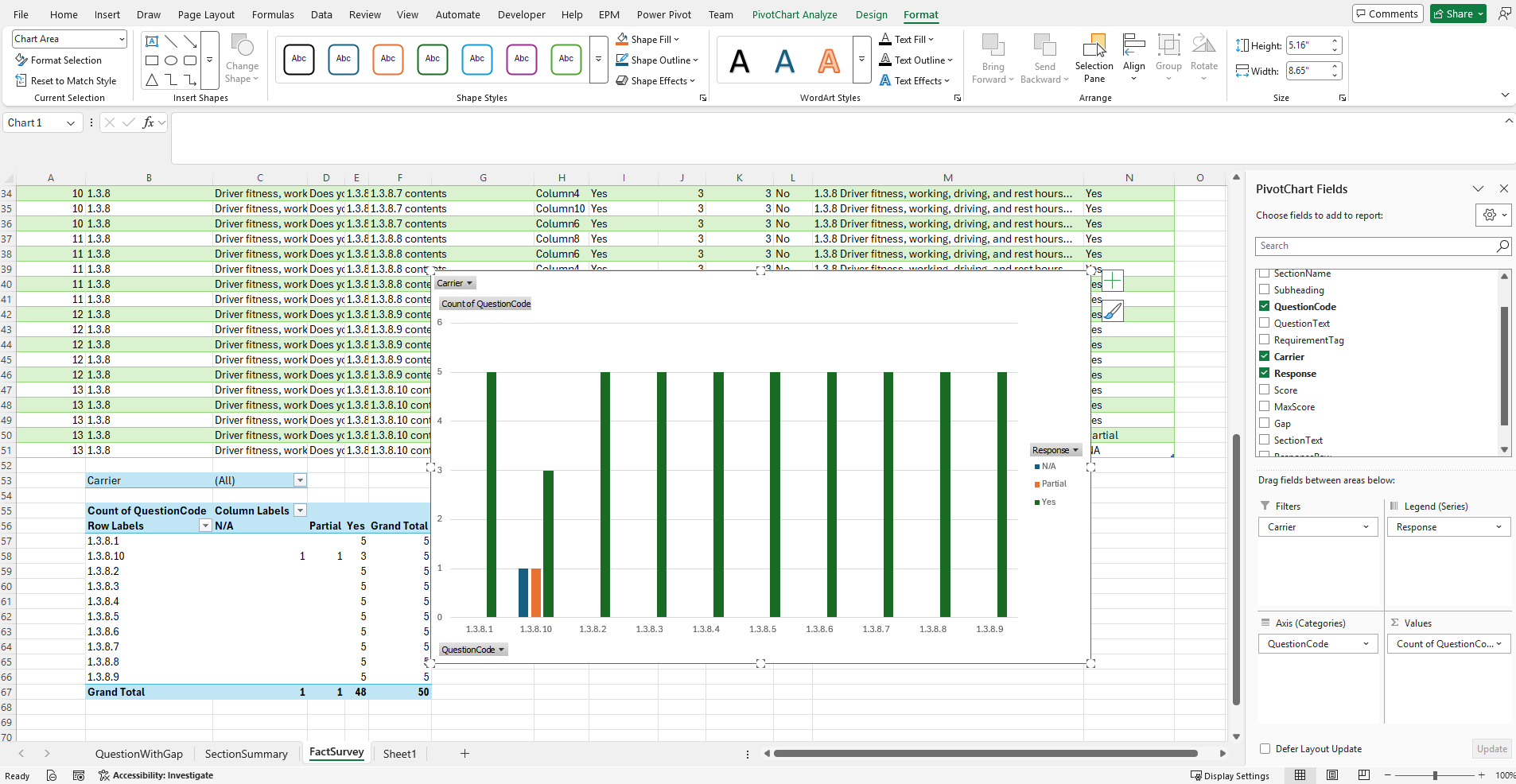Click Reset to Match Style icon
The width and height of the screenshot is (1516, 784).
pyautogui.click(x=21, y=81)
